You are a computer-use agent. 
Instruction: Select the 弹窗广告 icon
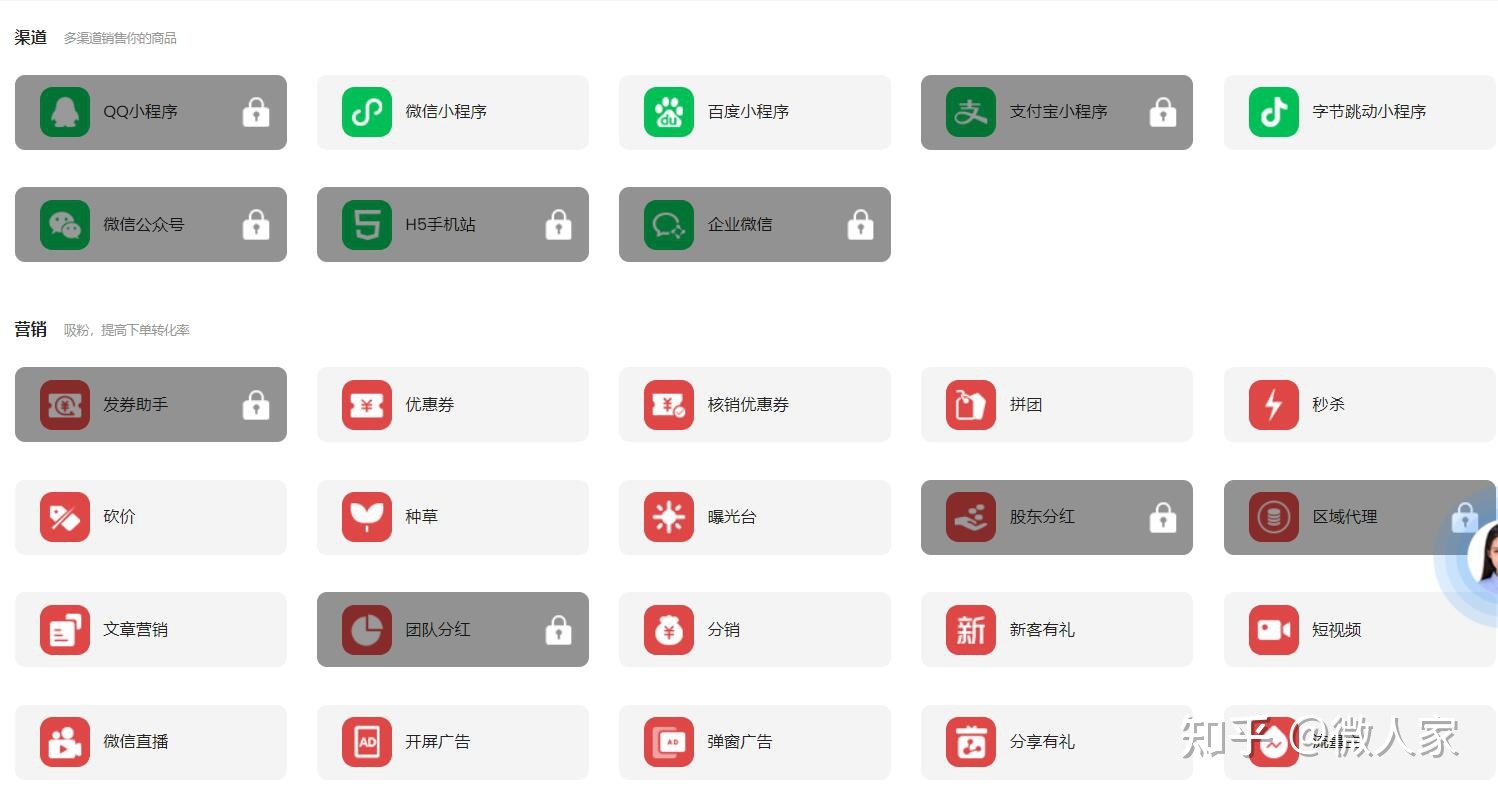pyautogui.click(x=669, y=742)
